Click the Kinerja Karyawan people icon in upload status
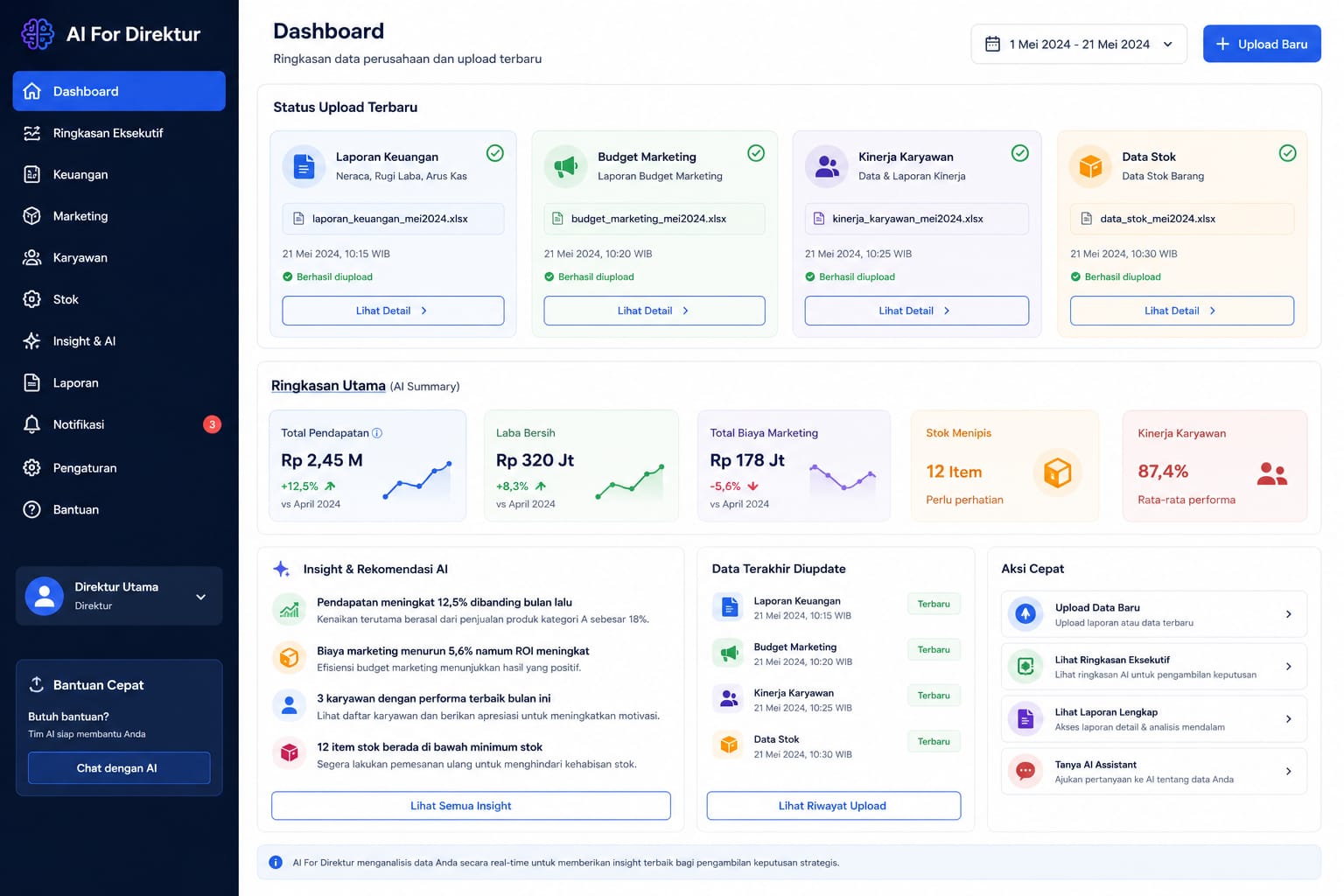 pyautogui.click(x=827, y=165)
